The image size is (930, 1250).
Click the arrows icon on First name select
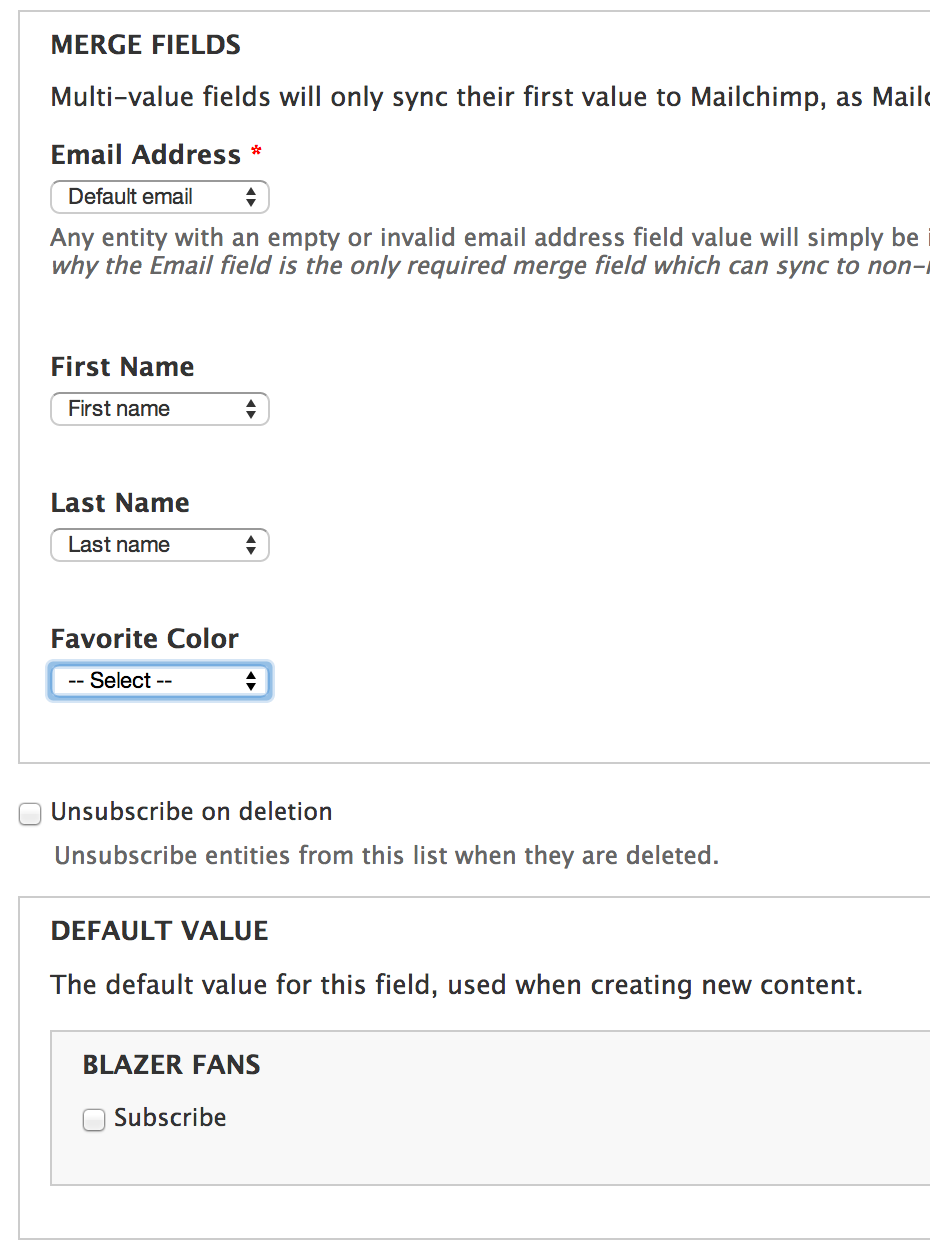(250, 409)
